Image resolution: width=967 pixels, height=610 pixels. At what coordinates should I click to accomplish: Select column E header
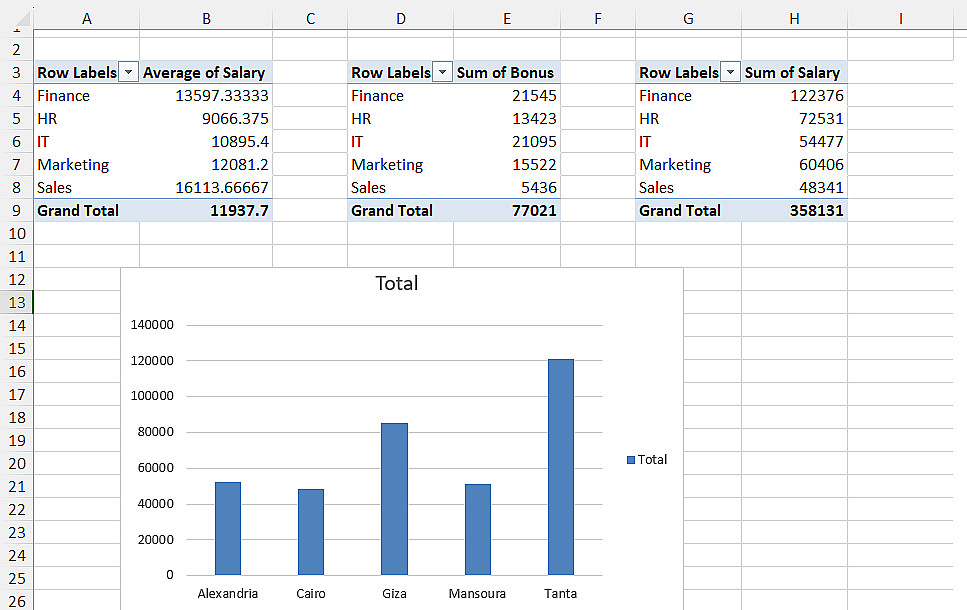click(507, 19)
